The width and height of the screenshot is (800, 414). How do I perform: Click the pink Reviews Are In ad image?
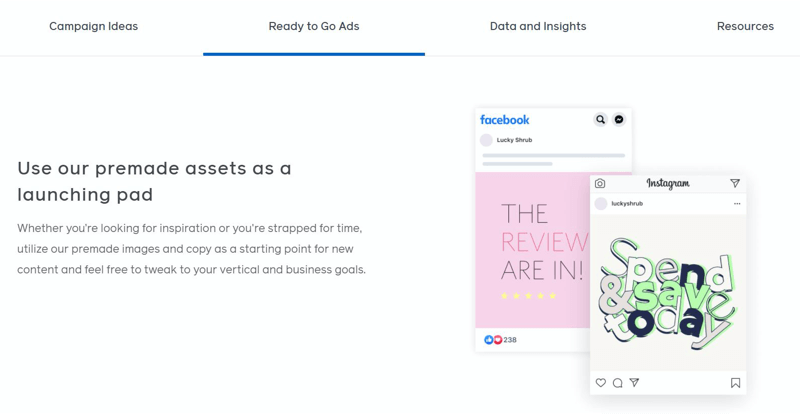click(533, 250)
